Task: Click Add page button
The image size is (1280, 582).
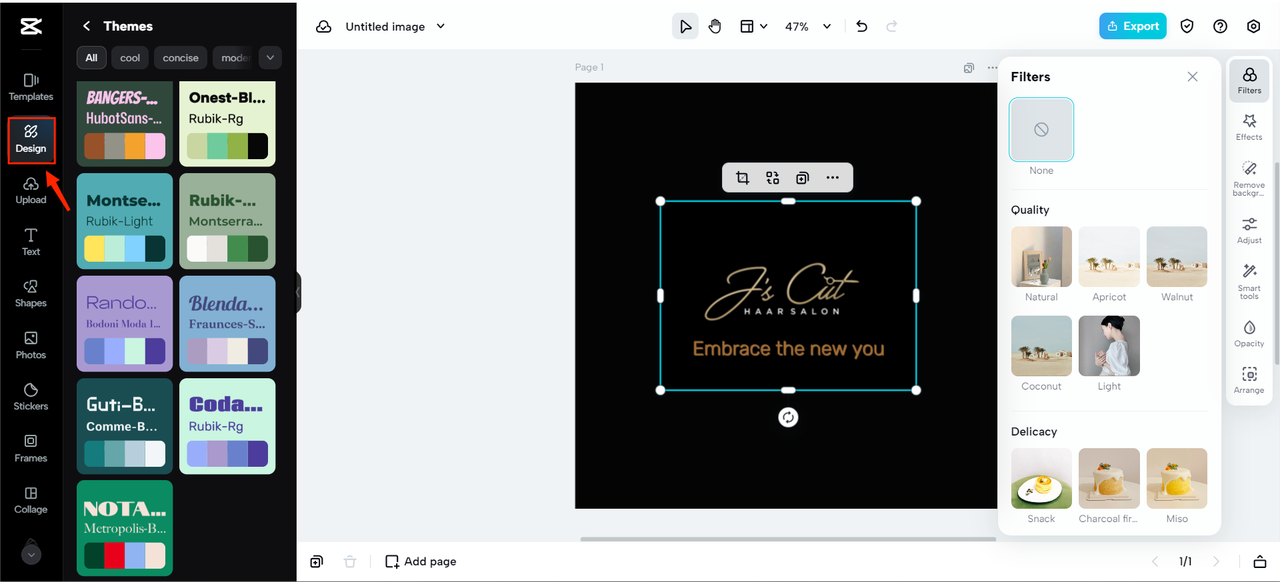Action: 421,561
